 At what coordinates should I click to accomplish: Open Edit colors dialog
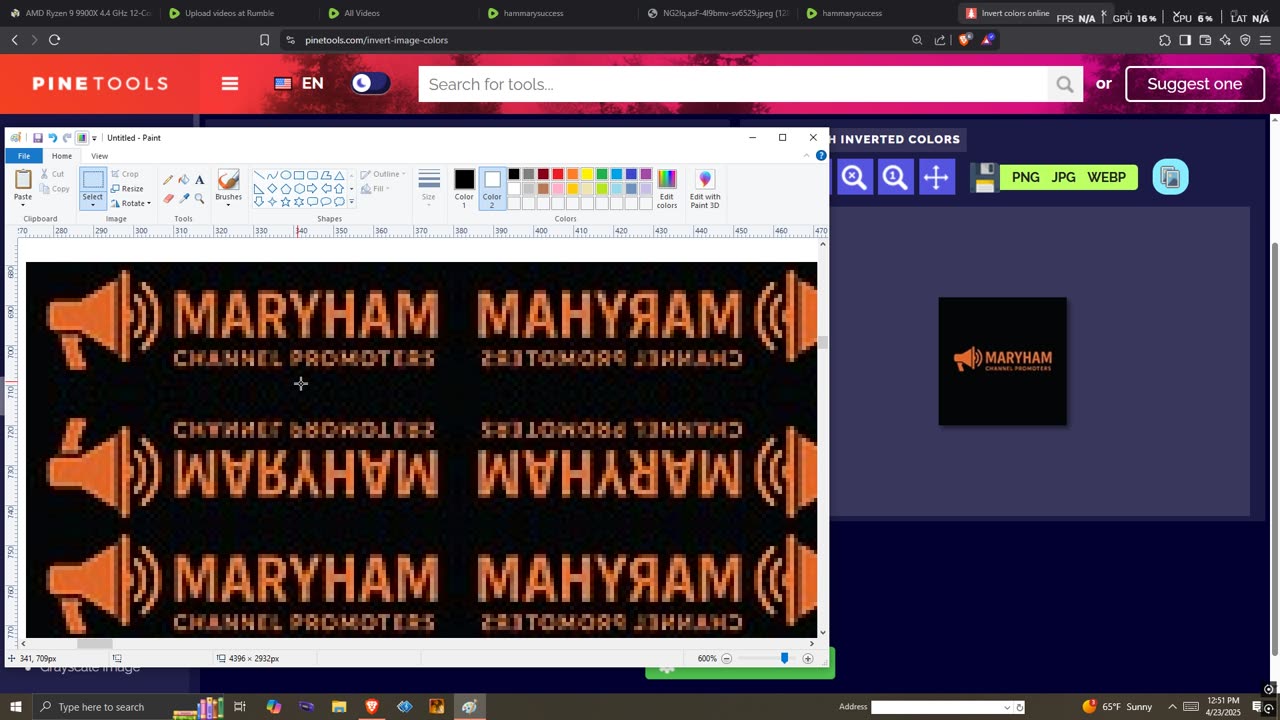coord(667,188)
